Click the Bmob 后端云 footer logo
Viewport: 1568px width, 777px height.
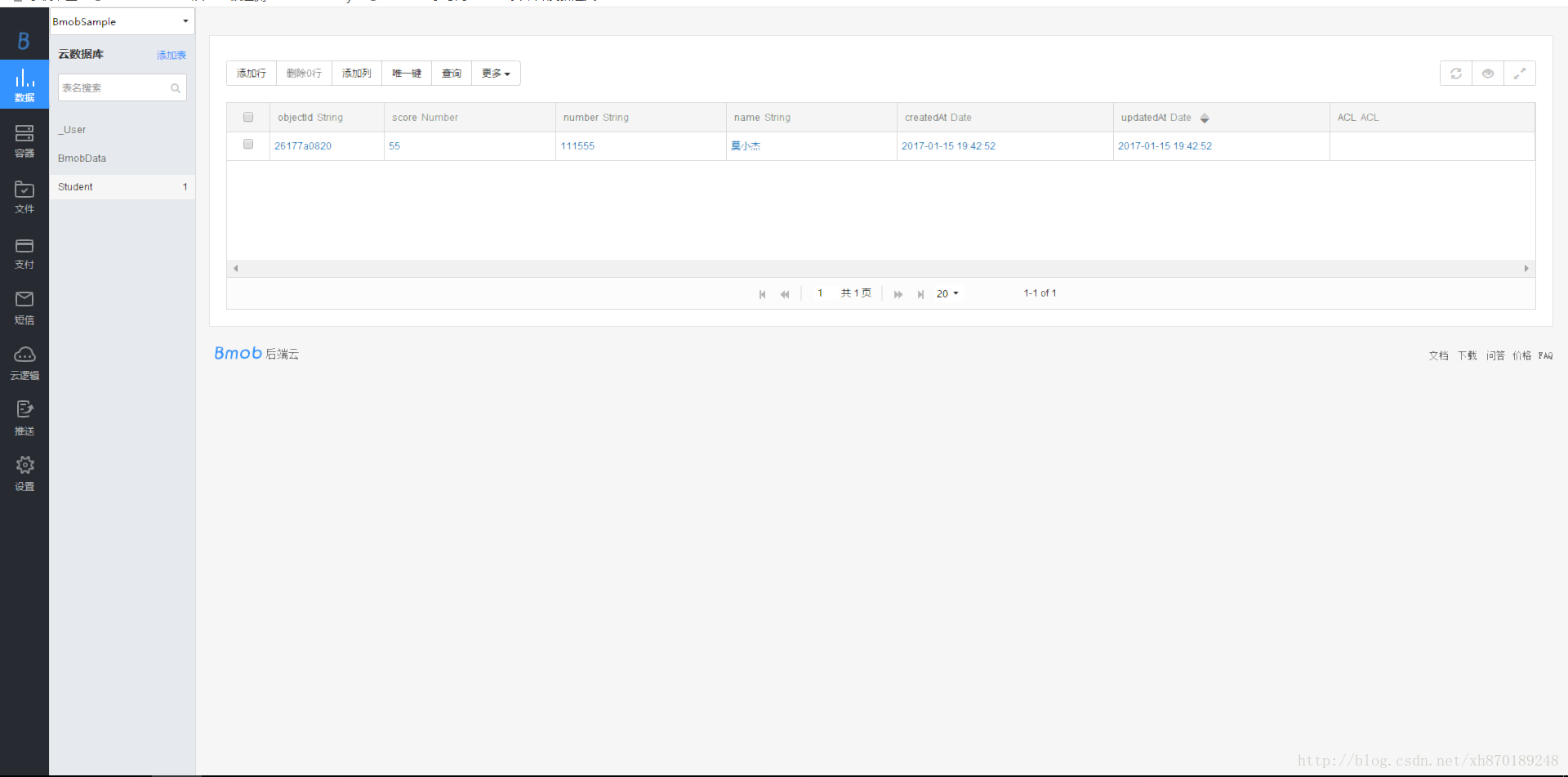click(256, 353)
